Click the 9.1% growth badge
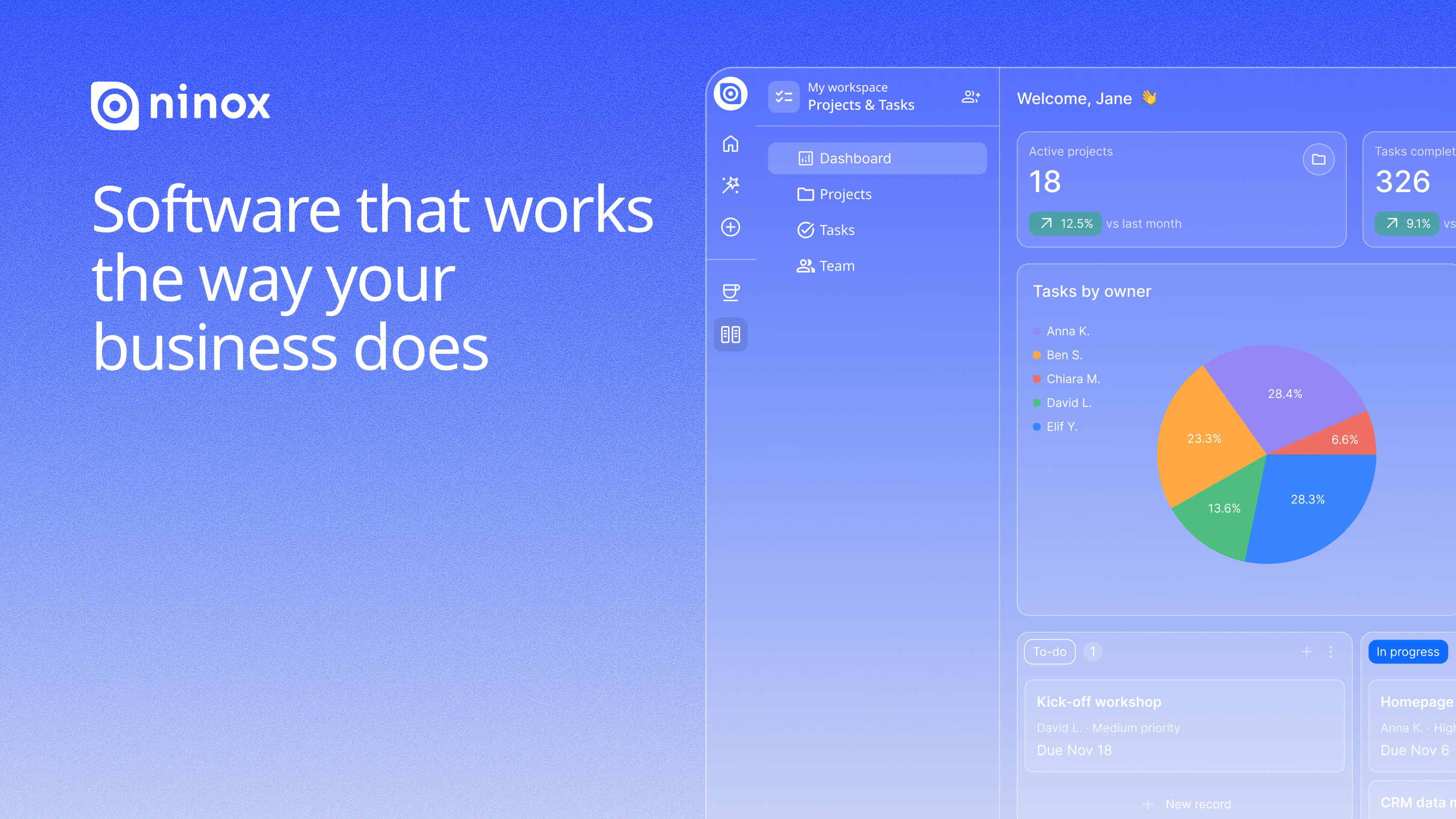This screenshot has height=819, width=1456. click(x=1406, y=224)
